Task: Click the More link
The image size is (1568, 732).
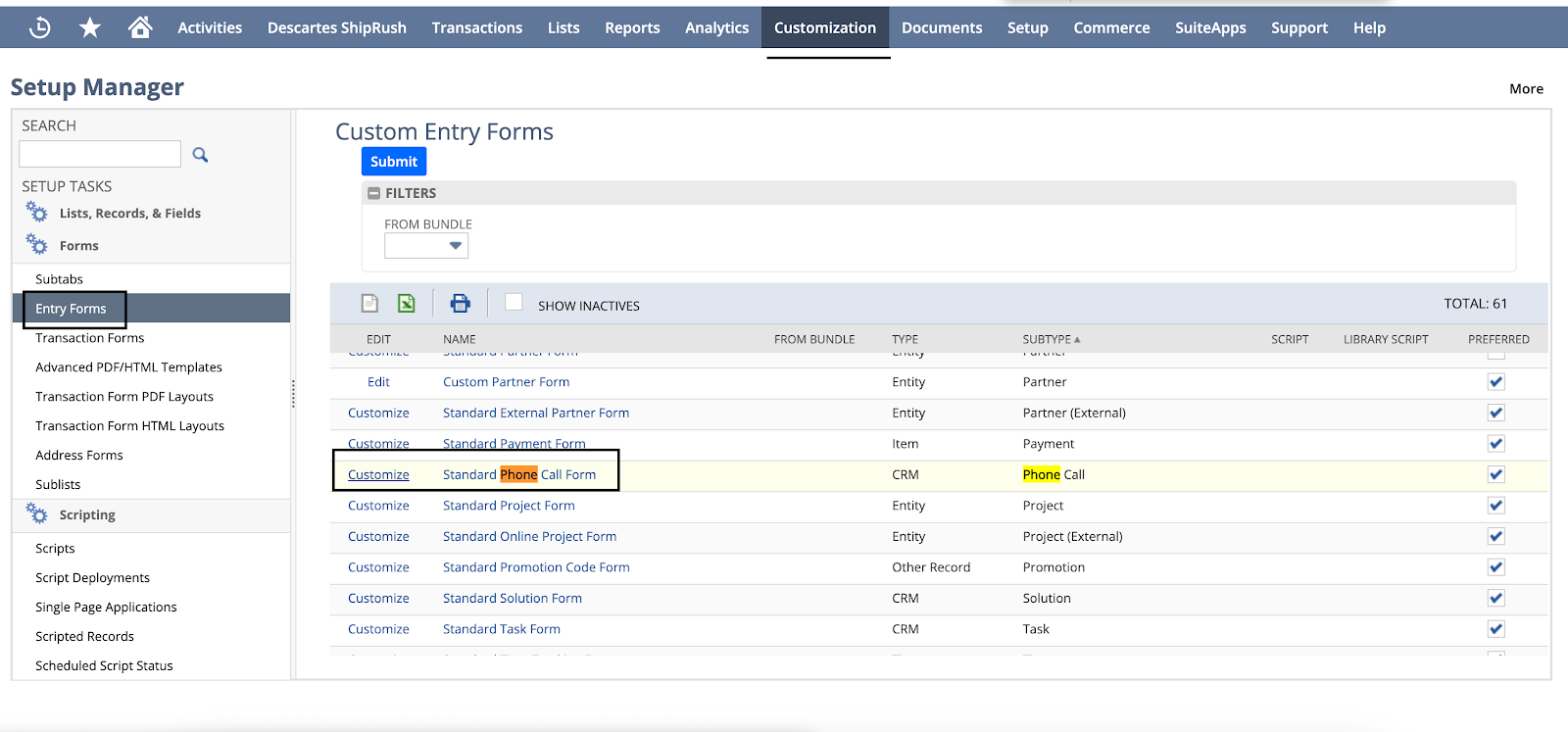Action: point(1526,88)
